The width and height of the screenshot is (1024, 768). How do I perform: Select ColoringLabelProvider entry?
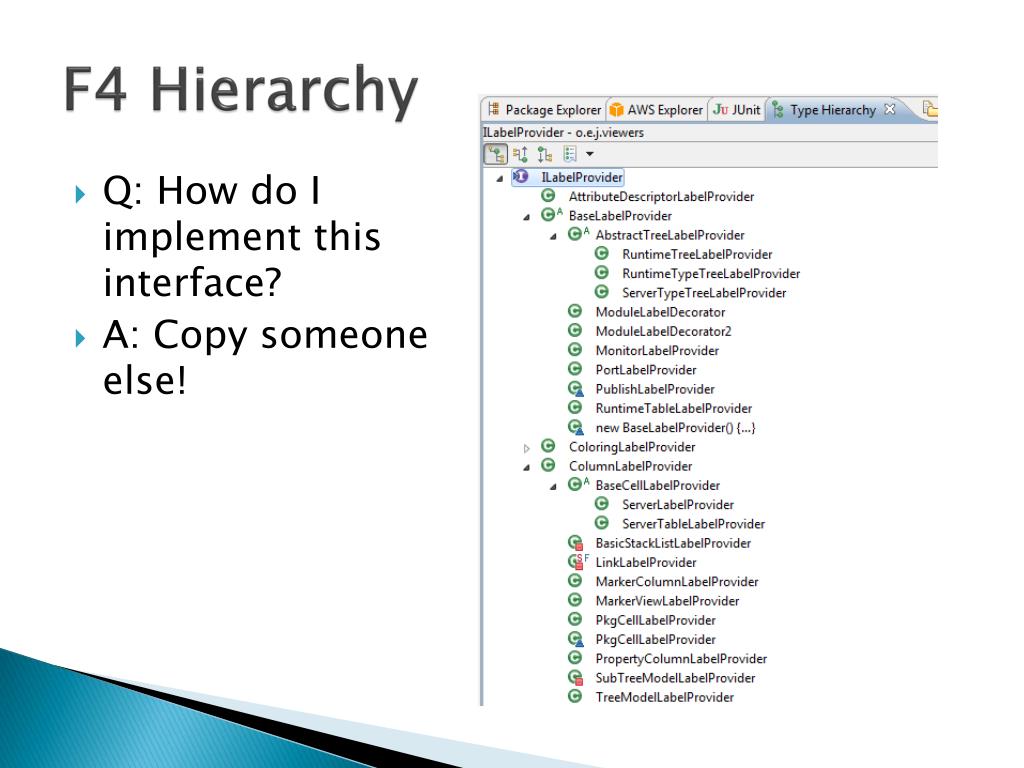click(x=632, y=447)
